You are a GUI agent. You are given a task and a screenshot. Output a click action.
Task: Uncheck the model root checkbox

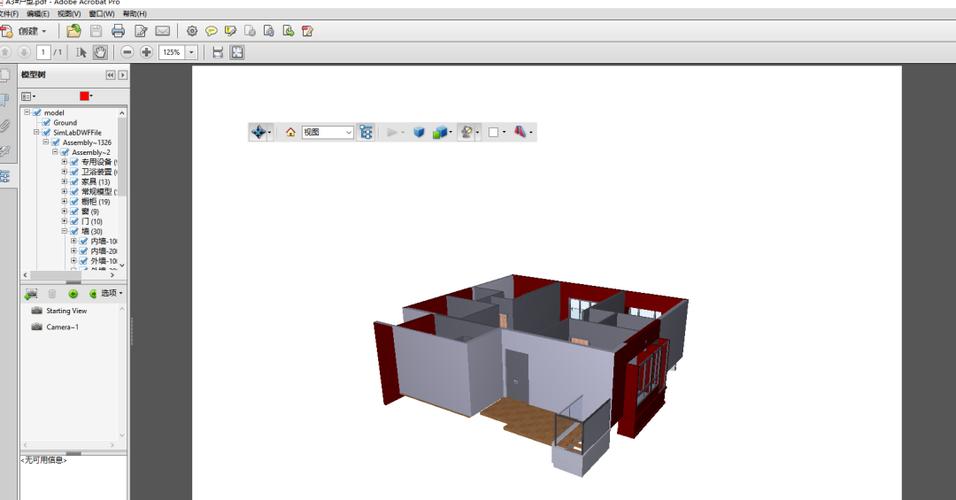(x=37, y=113)
